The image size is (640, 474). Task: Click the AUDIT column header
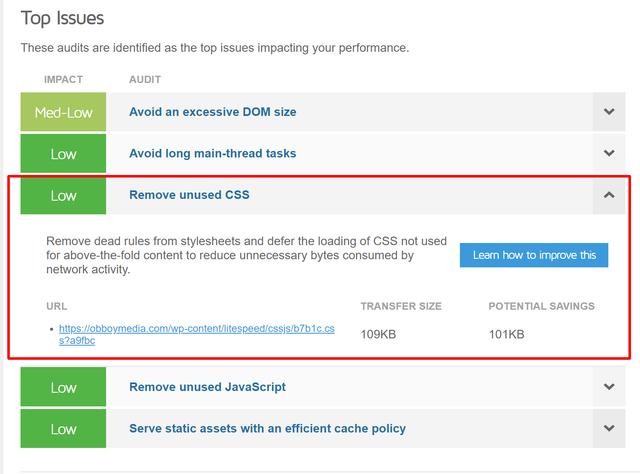pos(145,79)
